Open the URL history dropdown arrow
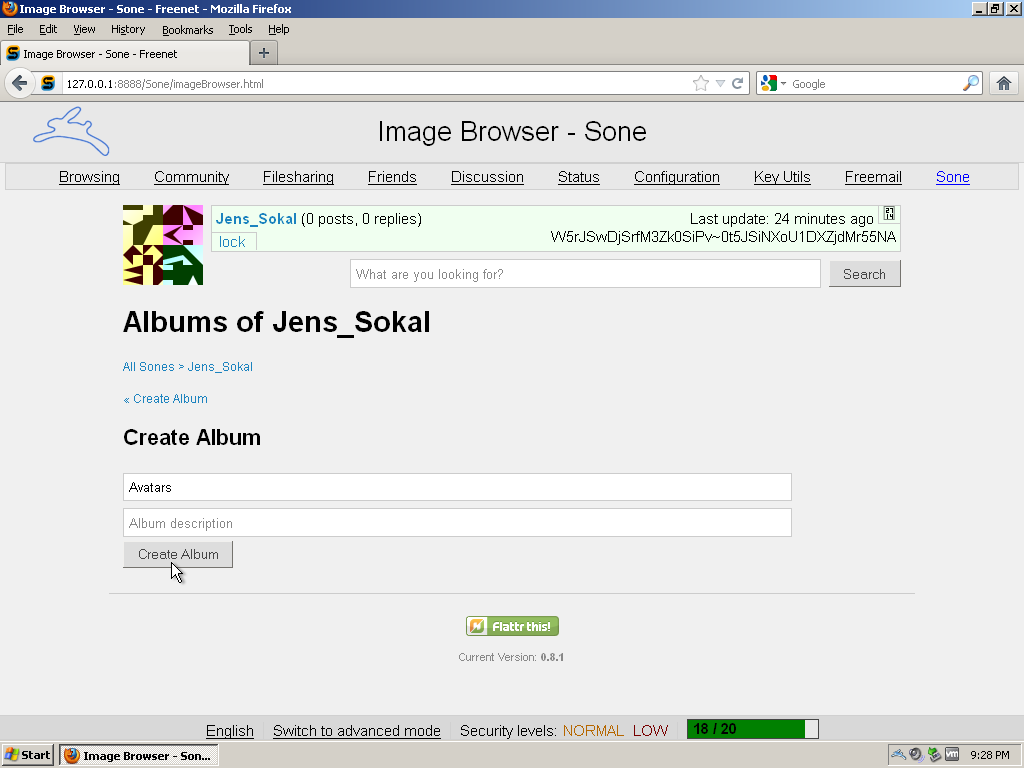 720,84
